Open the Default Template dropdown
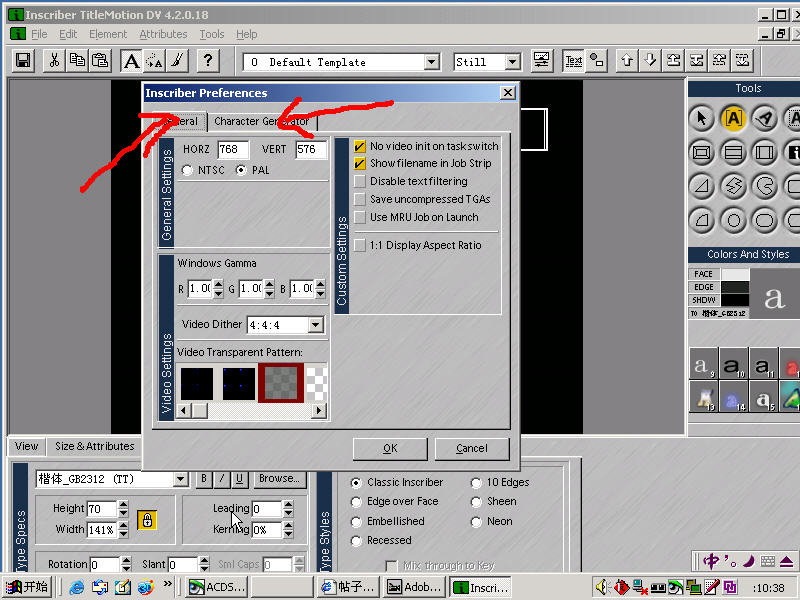This screenshot has width=800, height=600. (x=432, y=62)
